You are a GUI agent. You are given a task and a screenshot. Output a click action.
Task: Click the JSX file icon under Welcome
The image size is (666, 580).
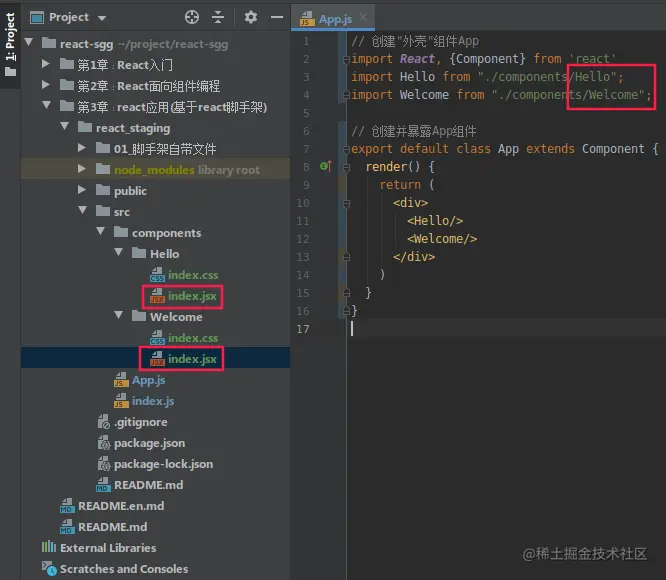[157, 359]
